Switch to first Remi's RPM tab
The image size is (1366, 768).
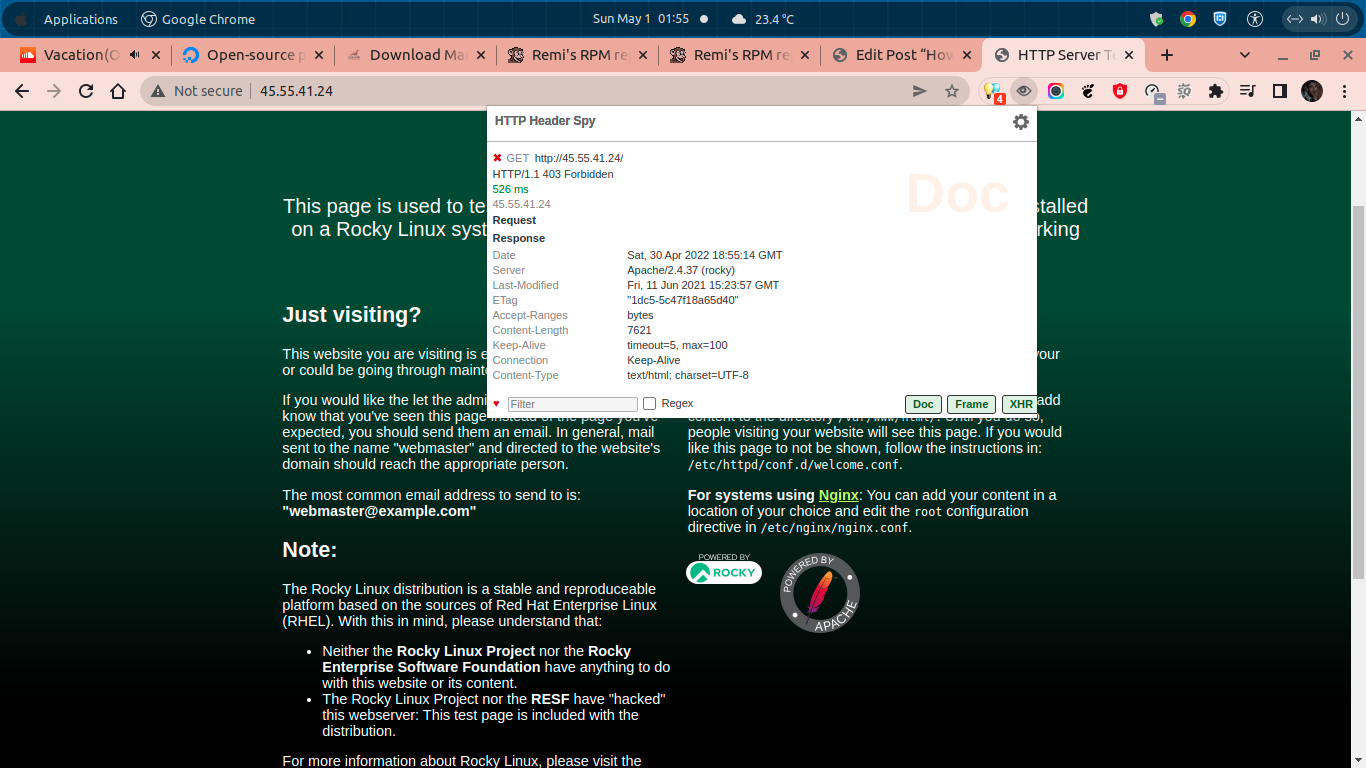click(x=578, y=55)
